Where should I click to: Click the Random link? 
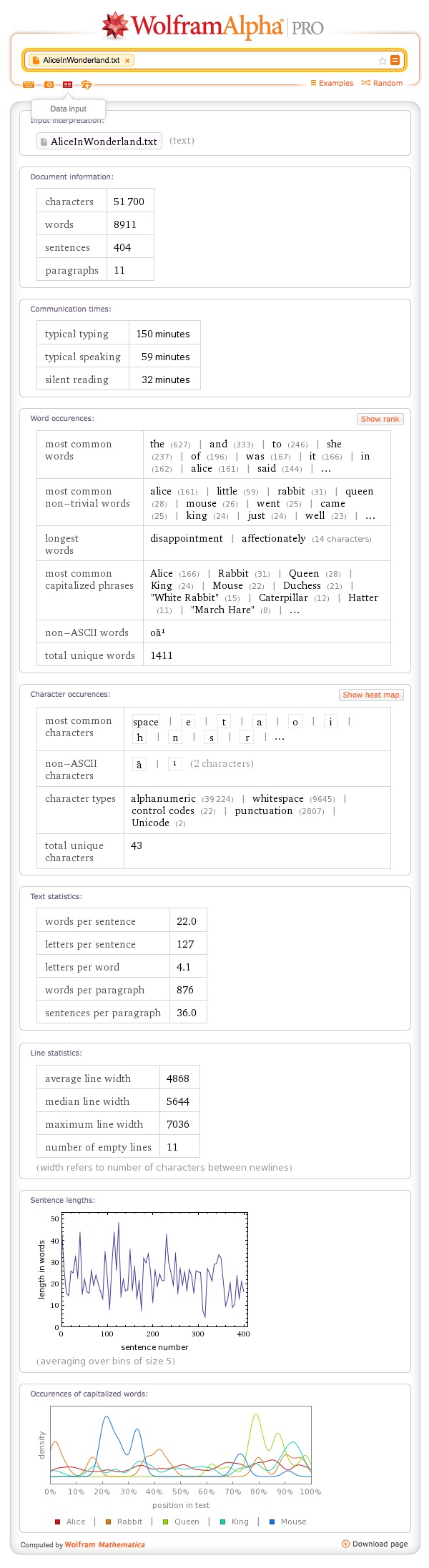point(382,83)
